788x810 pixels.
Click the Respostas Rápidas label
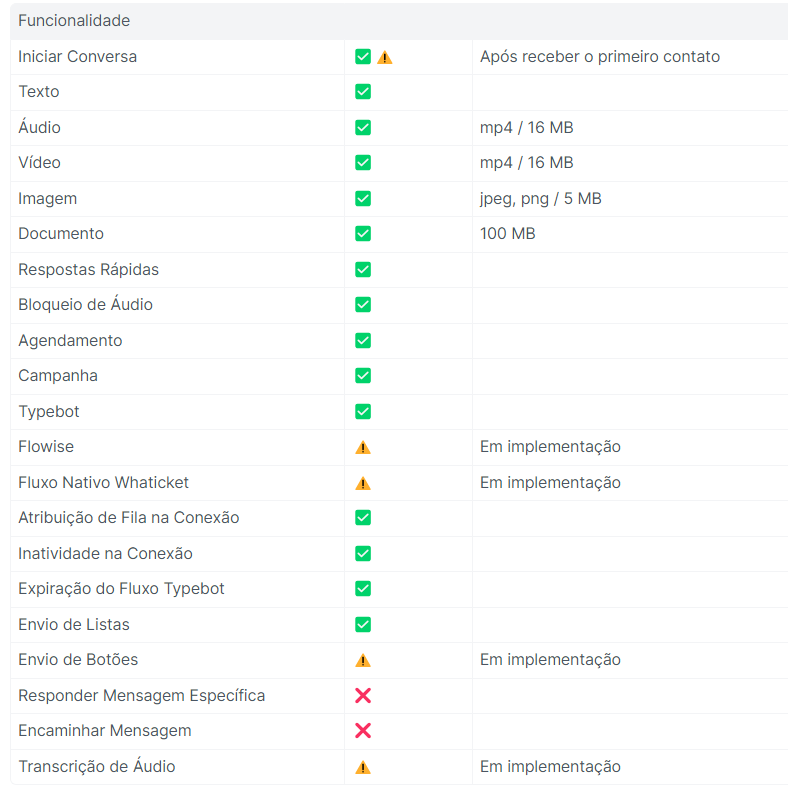pos(88,269)
